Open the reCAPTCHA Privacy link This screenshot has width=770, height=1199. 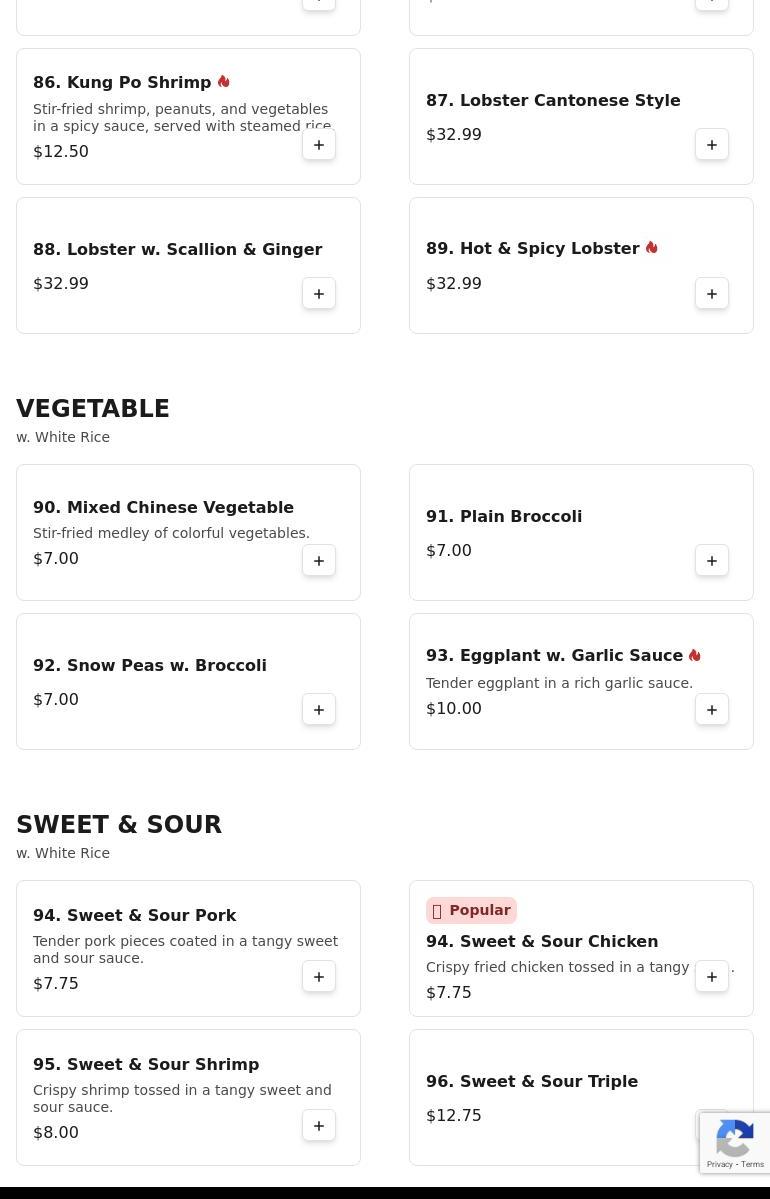pyautogui.click(x=720, y=1164)
